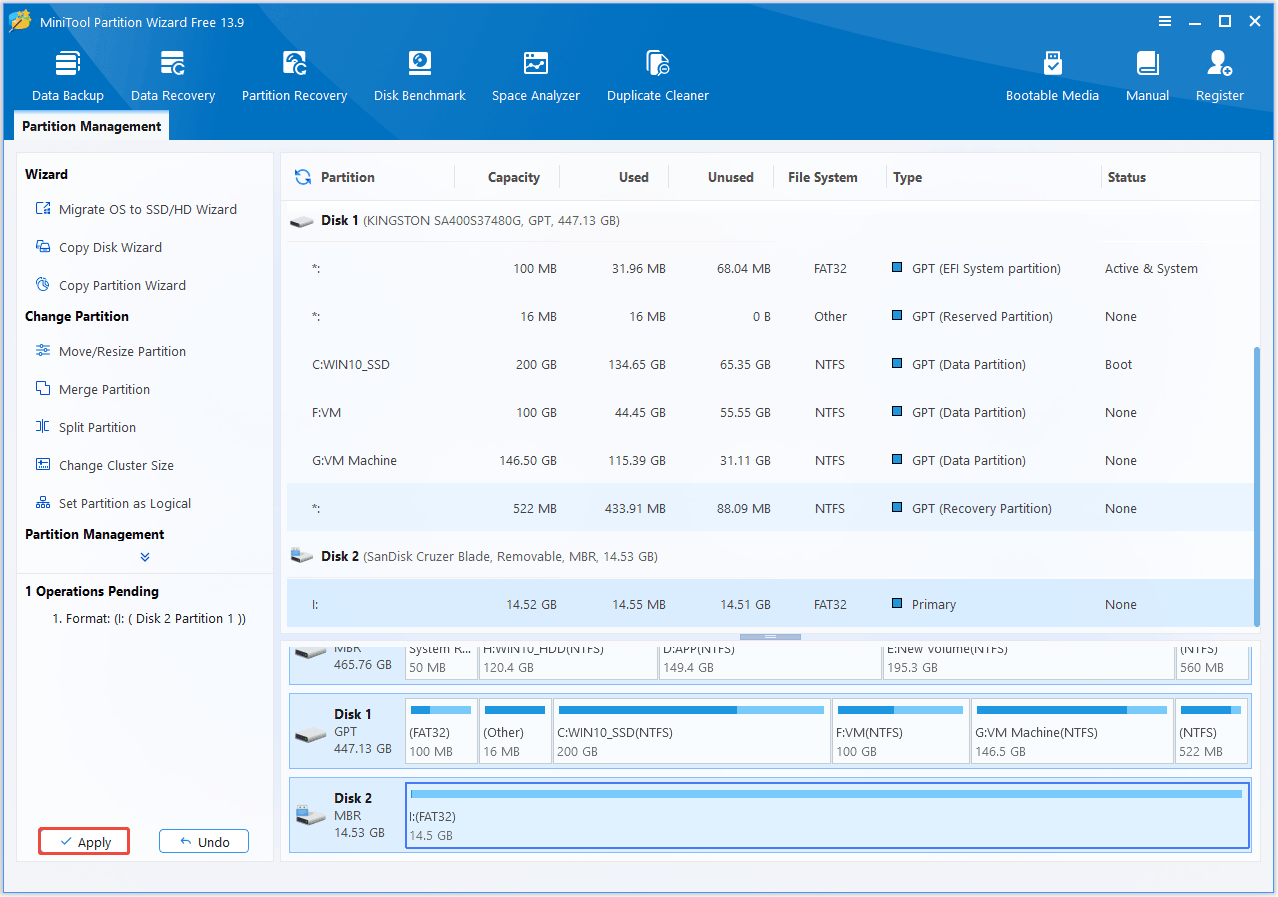The height and width of the screenshot is (897, 1278).
Task: Select the pending Format operation entry
Action: [x=149, y=618]
